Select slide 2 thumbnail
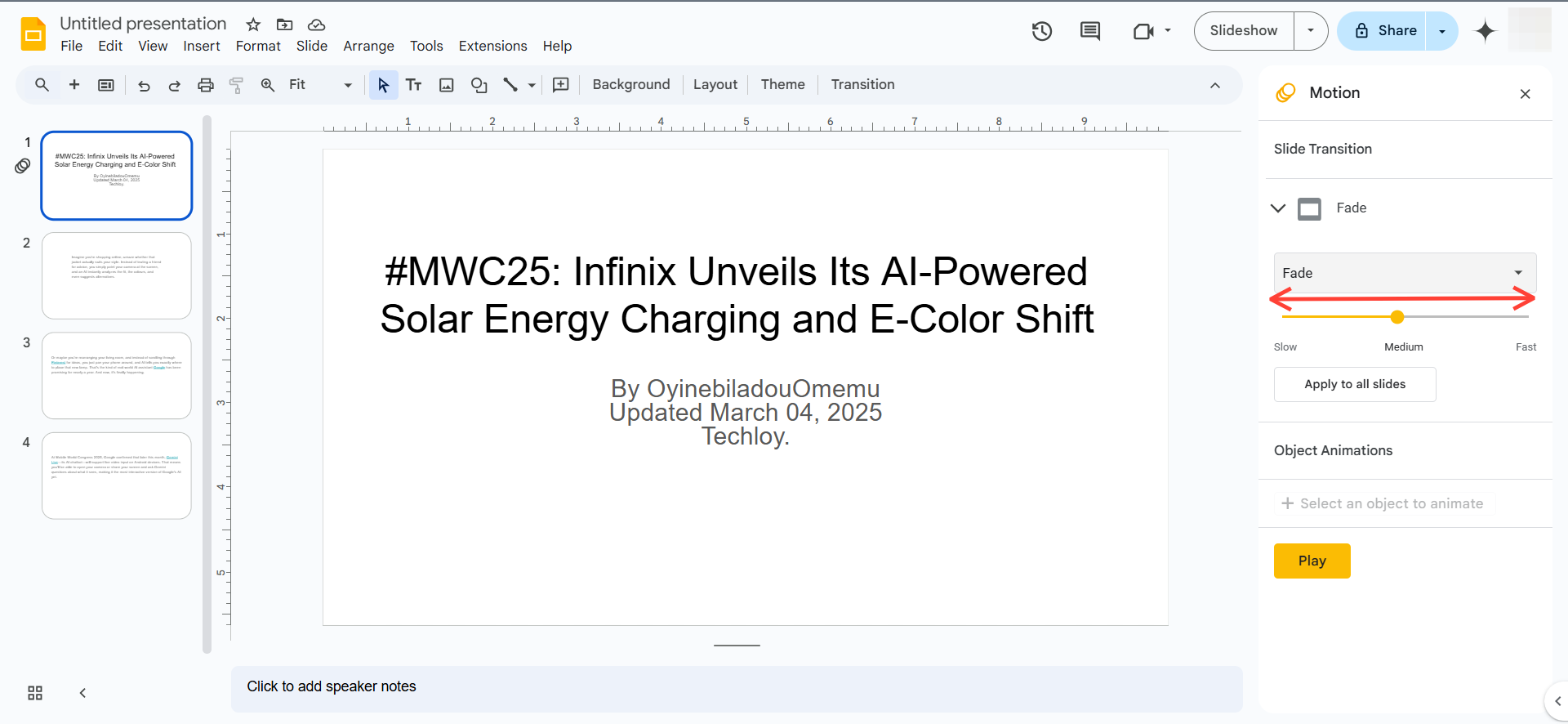 pyautogui.click(x=117, y=275)
